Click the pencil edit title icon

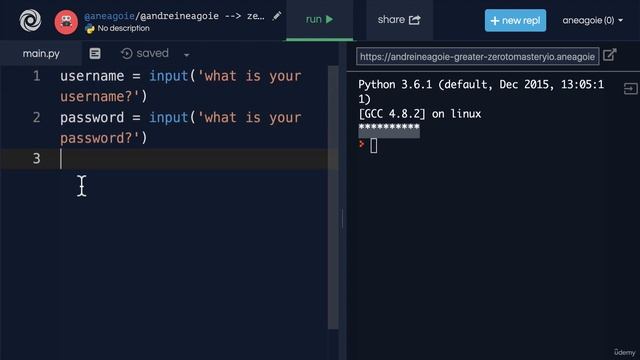coord(277,16)
